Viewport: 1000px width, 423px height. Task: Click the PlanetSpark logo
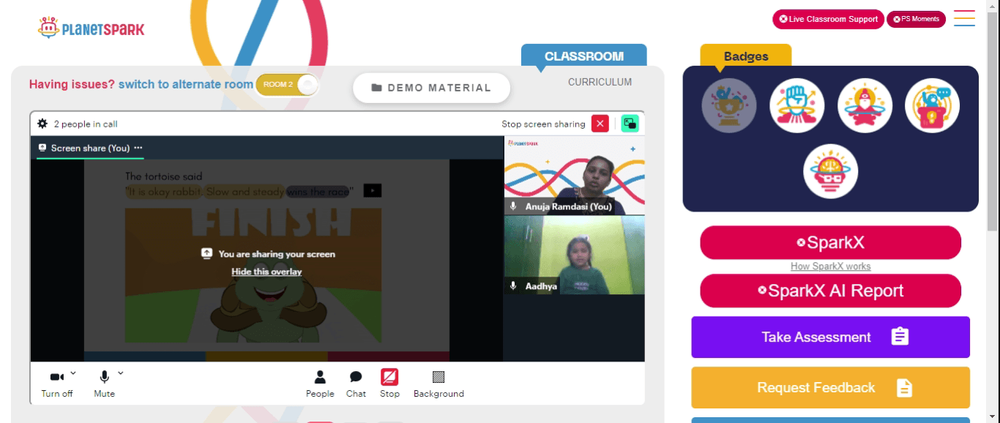tap(91, 27)
